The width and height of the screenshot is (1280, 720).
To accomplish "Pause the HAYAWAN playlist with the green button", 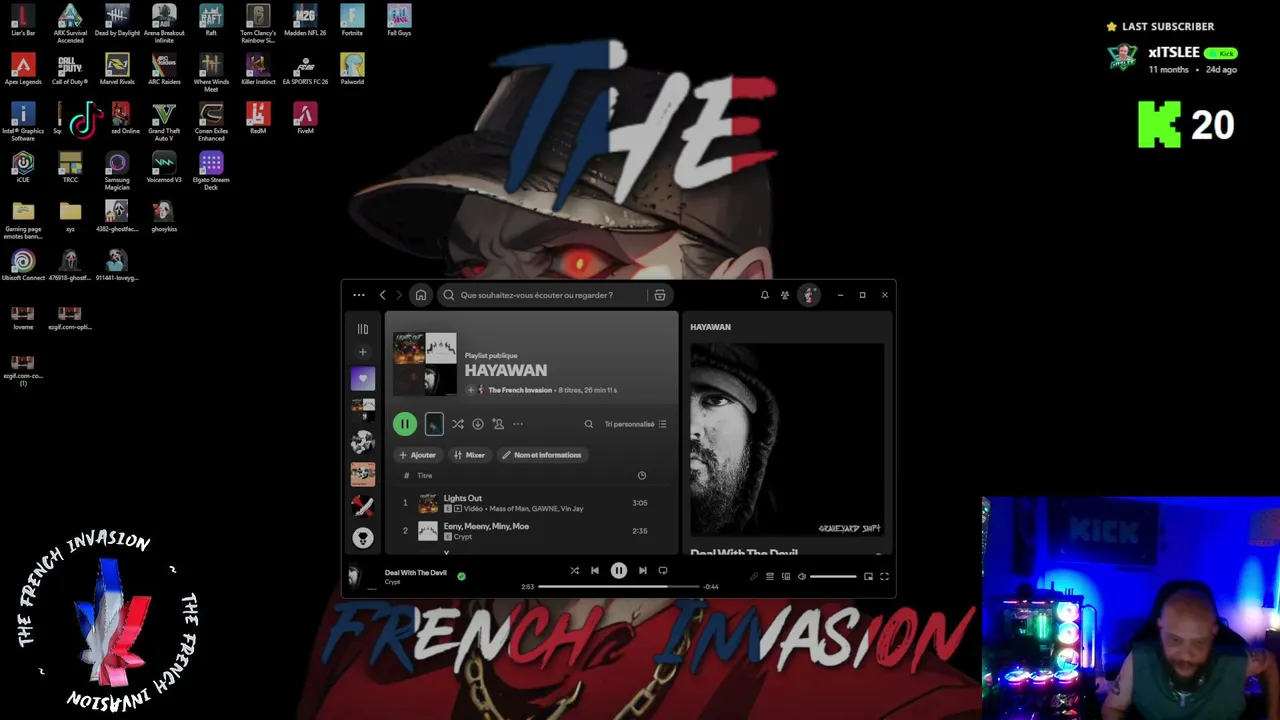I will pyautogui.click(x=405, y=424).
